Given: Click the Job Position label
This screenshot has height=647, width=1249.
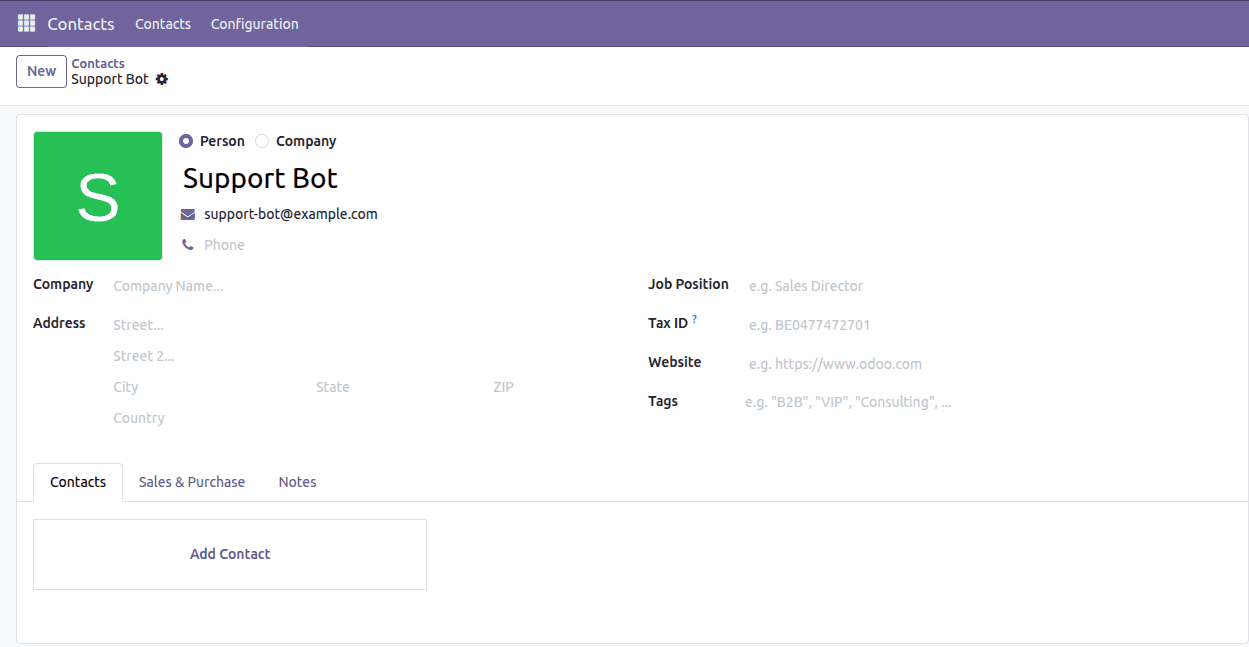Looking at the screenshot, I should (x=688, y=284).
